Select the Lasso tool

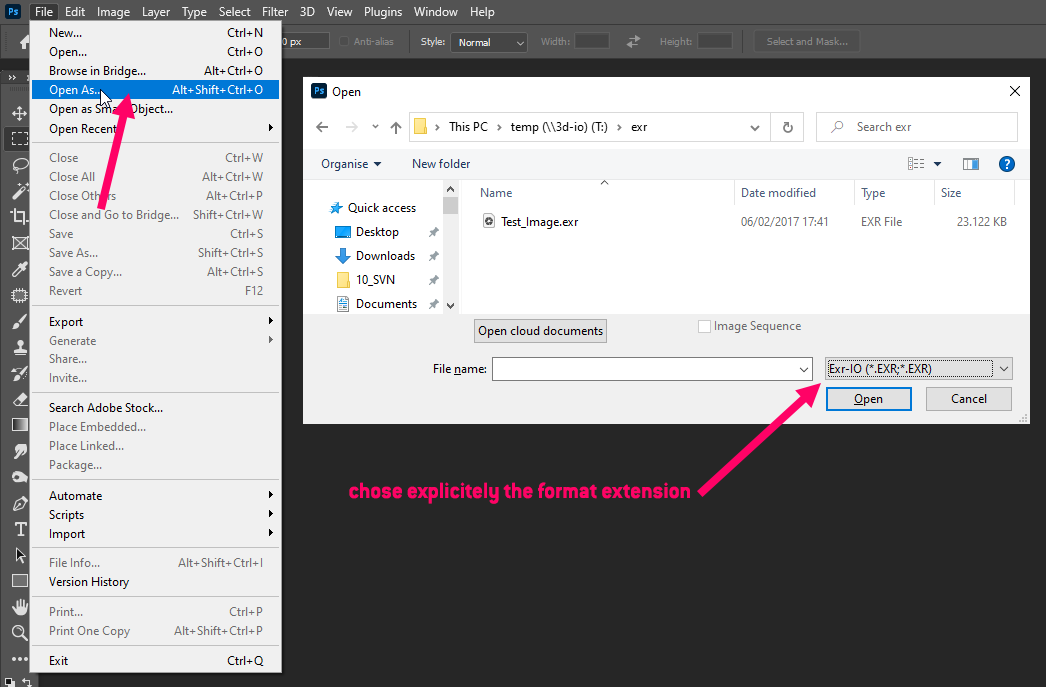point(19,165)
